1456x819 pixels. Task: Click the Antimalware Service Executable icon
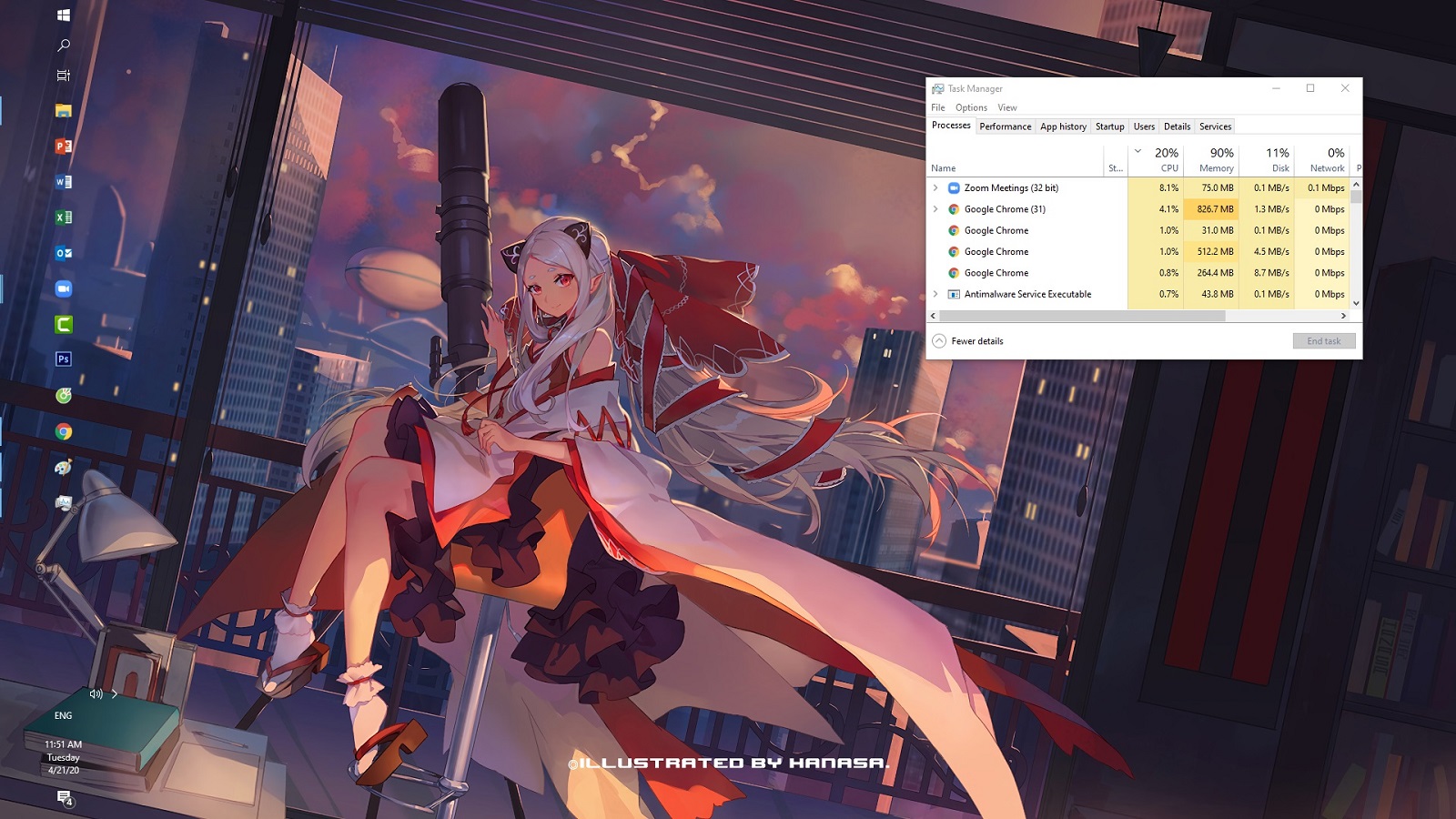(x=954, y=294)
